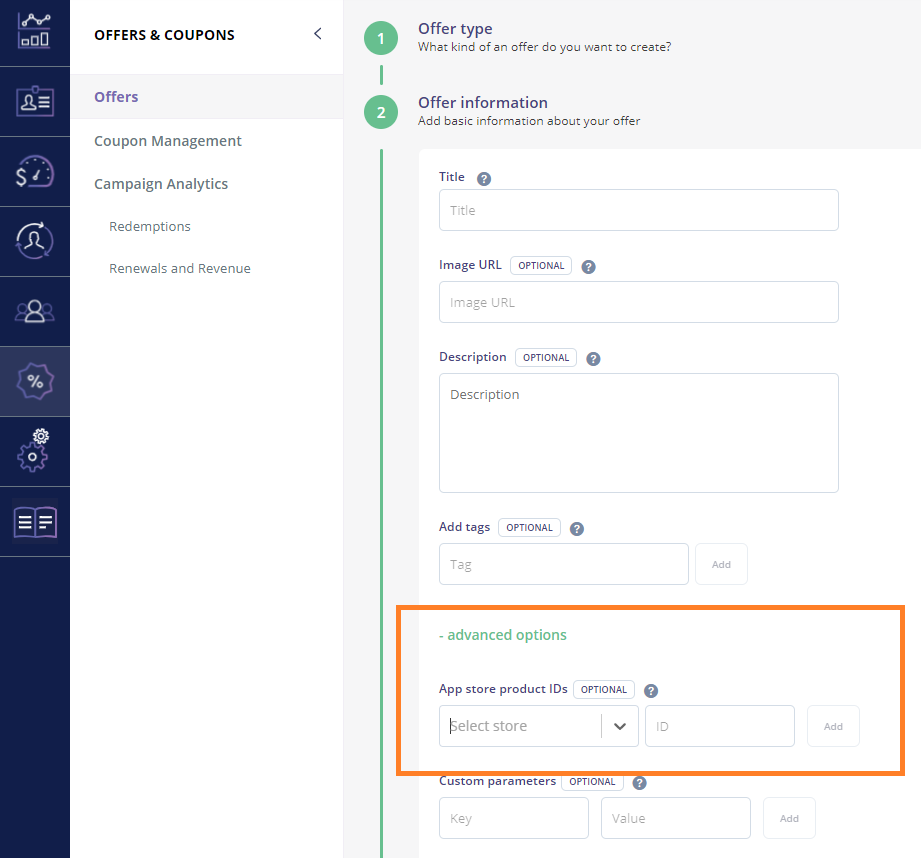The height and width of the screenshot is (858, 921).
Task: Click the Offer type step heading
Action: (455, 29)
